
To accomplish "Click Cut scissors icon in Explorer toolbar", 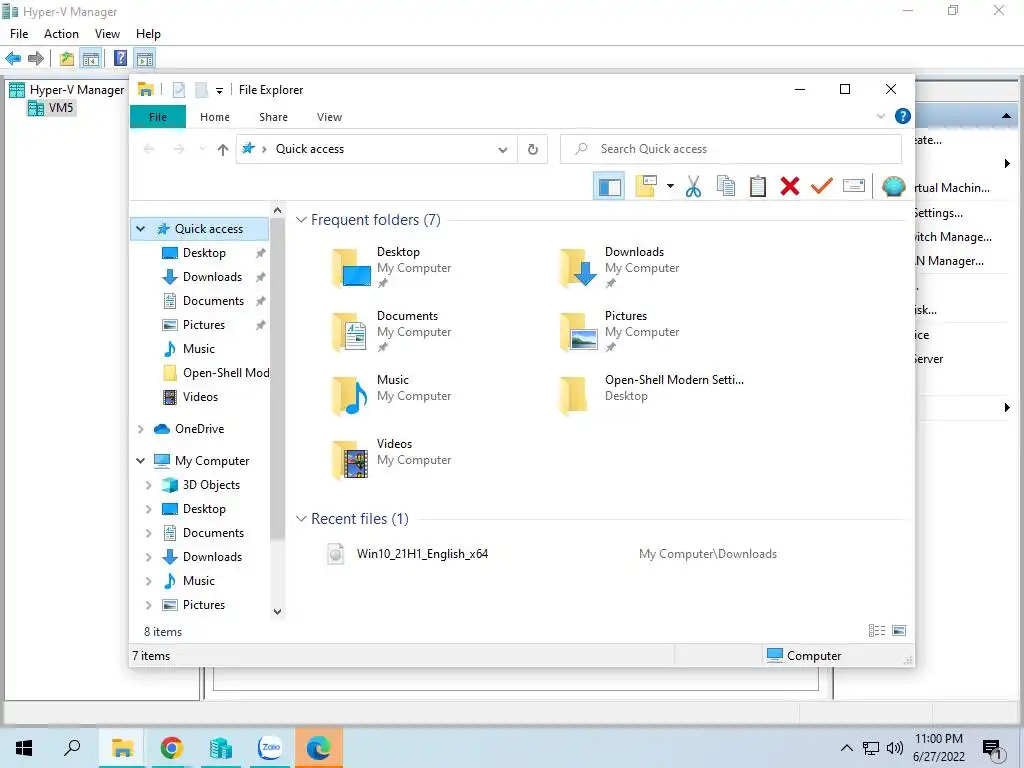I will (694, 187).
